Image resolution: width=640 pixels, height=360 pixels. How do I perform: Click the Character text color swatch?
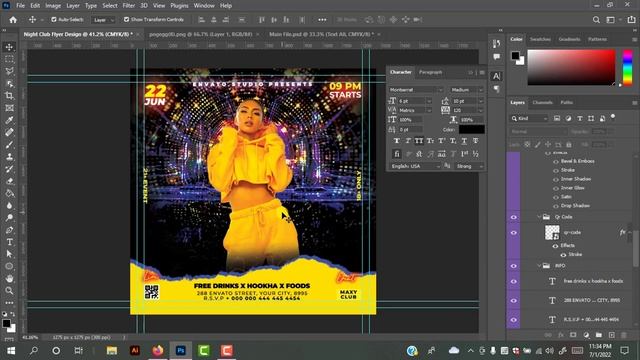(472, 129)
